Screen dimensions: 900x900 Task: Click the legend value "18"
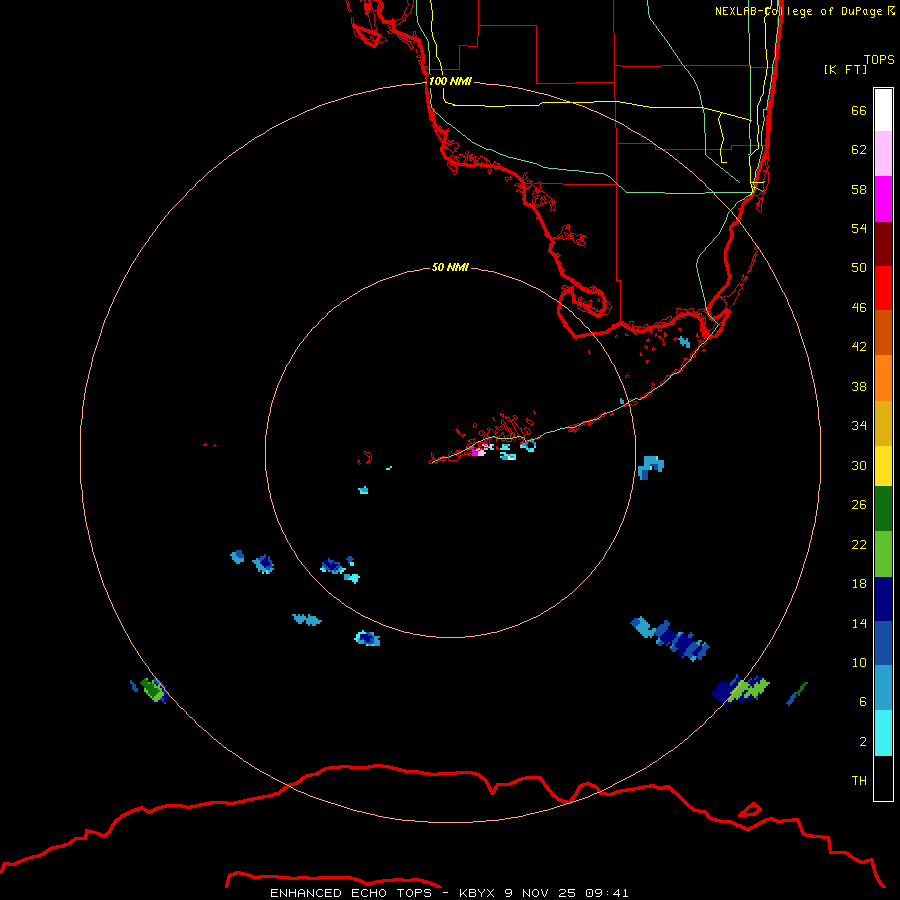(859, 584)
